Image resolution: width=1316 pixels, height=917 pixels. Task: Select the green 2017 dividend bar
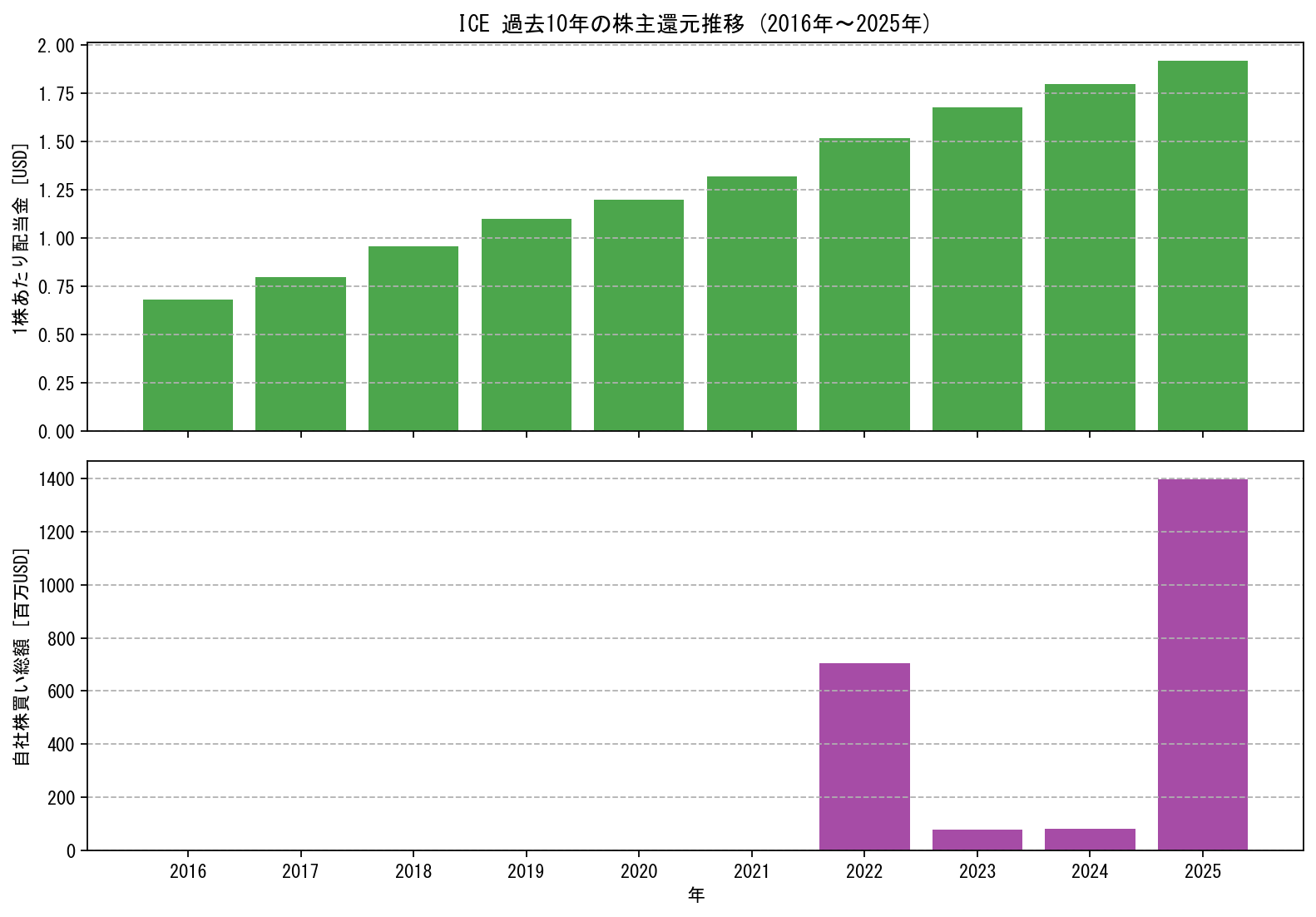300,354
